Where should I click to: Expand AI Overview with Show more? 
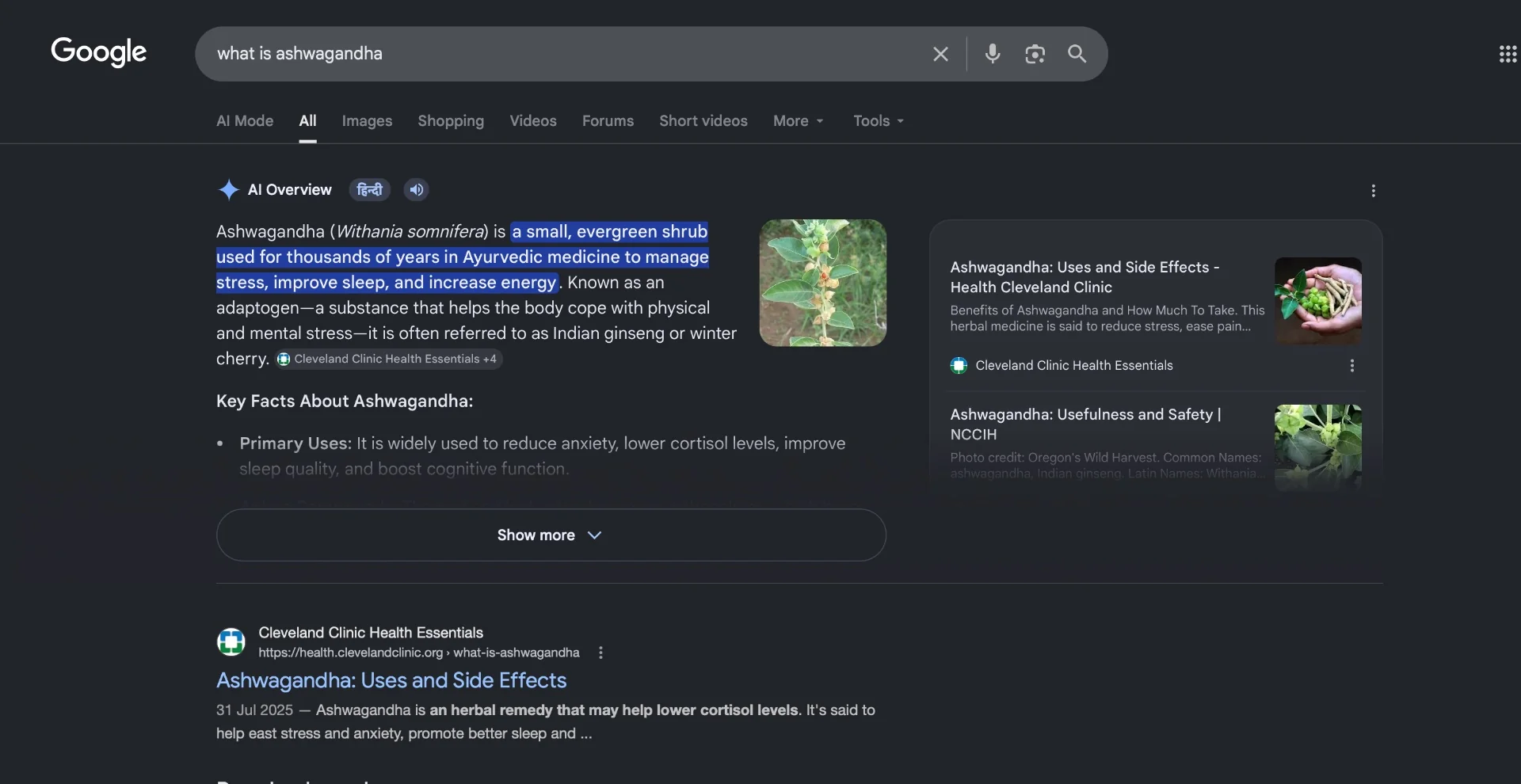click(551, 535)
